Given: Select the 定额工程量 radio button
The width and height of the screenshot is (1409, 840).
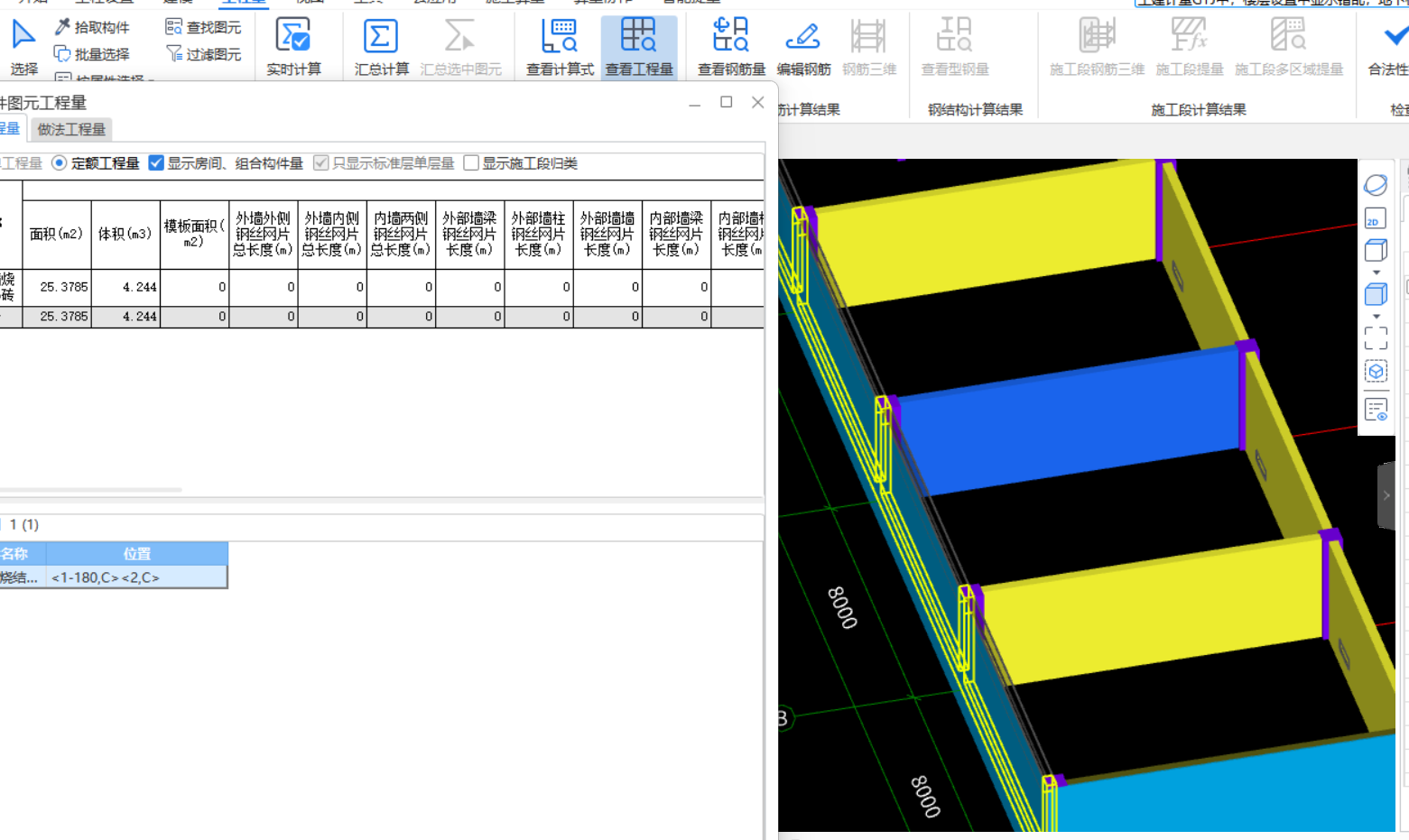Looking at the screenshot, I should (x=60, y=163).
